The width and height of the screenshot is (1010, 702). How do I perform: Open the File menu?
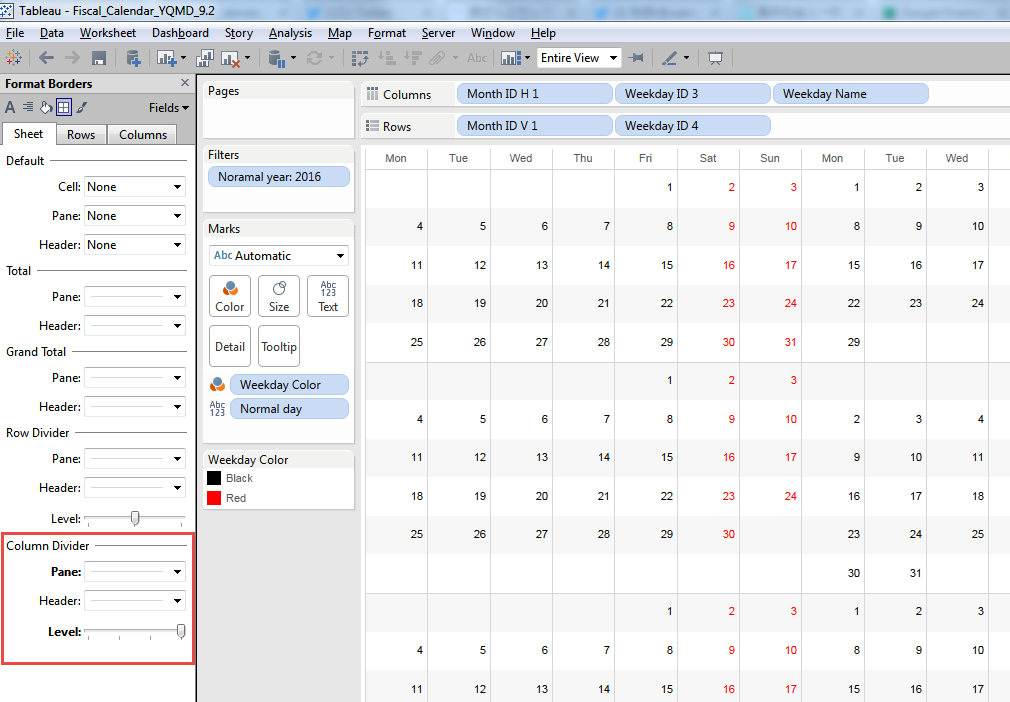pos(15,33)
